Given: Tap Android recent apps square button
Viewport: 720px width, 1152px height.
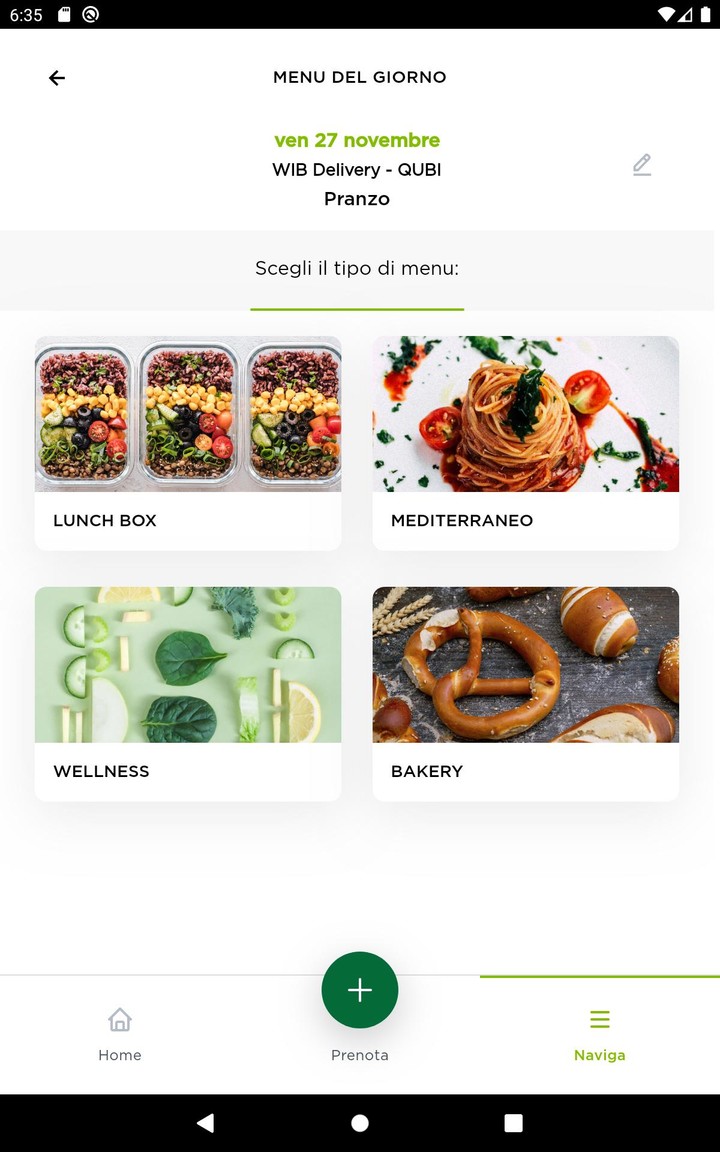Looking at the screenshot, I should click(514, 1123).
